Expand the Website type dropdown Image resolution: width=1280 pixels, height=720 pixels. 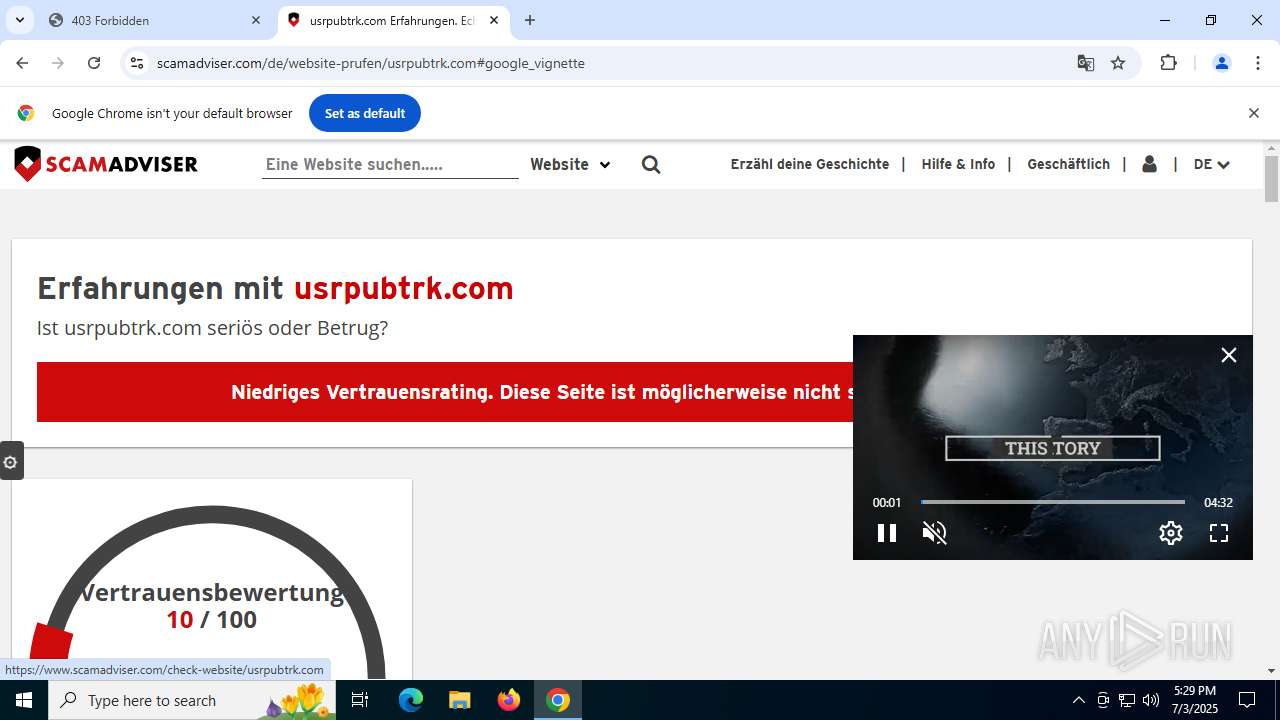570,164
